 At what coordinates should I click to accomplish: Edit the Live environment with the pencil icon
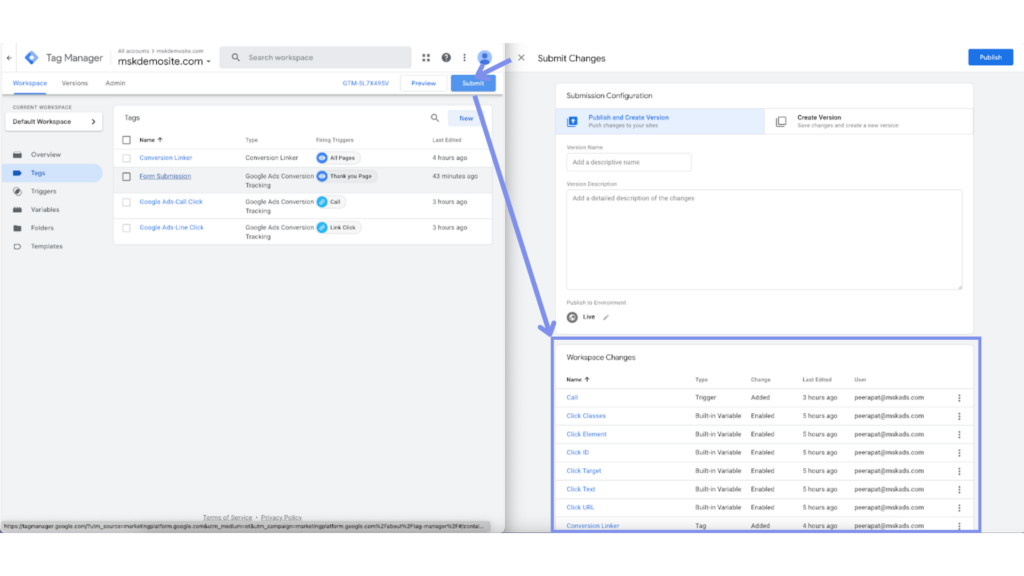point(606,317)
